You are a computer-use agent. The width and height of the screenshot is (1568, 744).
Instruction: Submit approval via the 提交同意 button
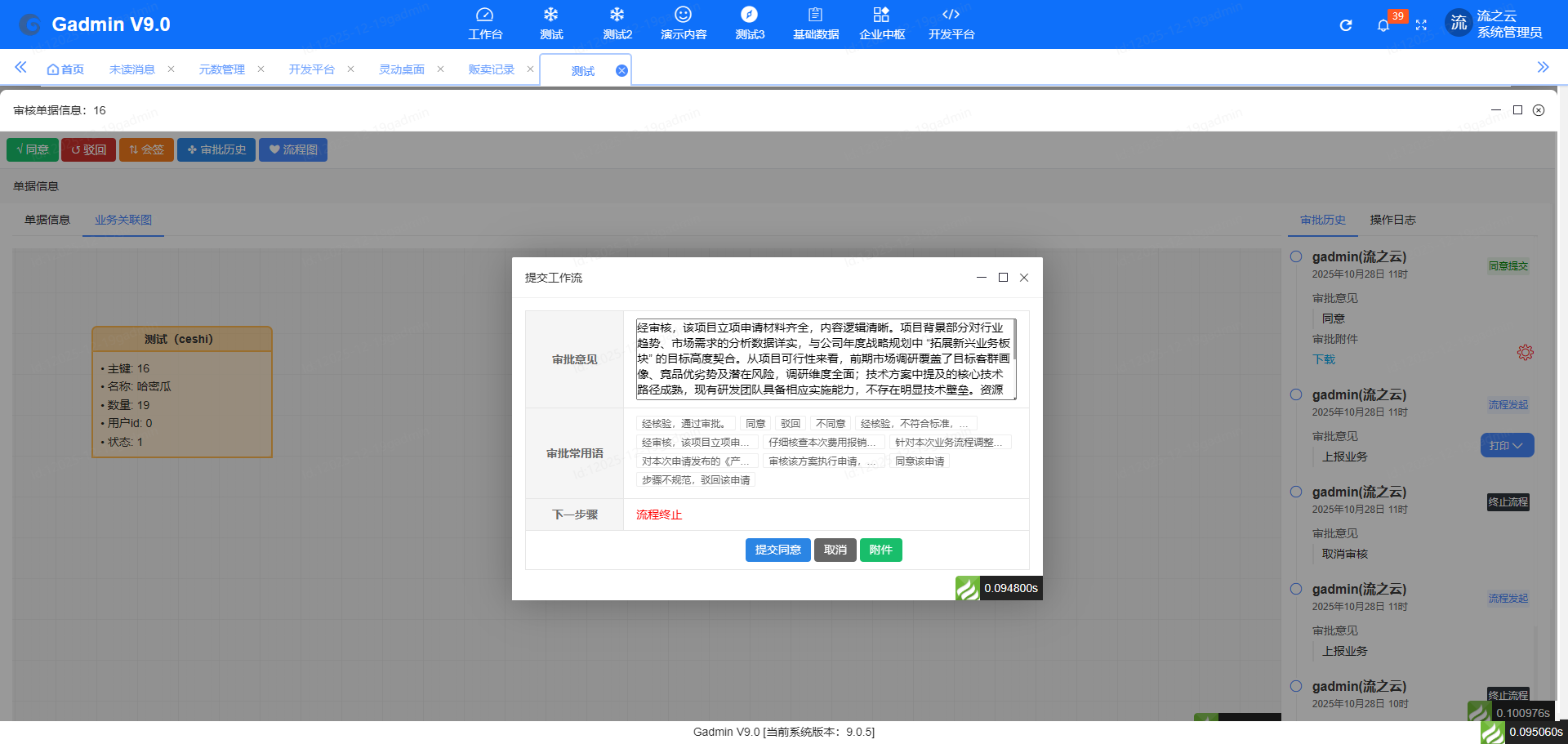[777, 550]
